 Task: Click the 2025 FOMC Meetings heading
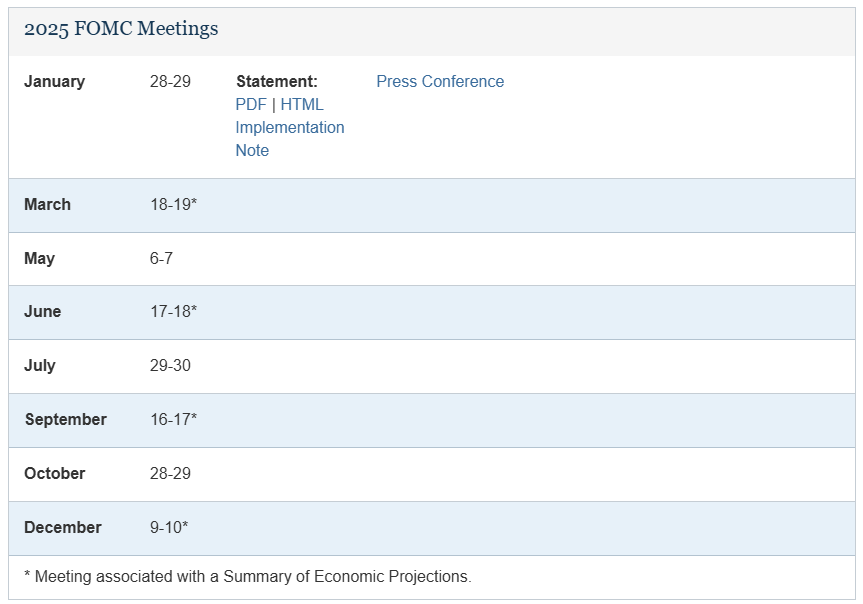point(121,29)
